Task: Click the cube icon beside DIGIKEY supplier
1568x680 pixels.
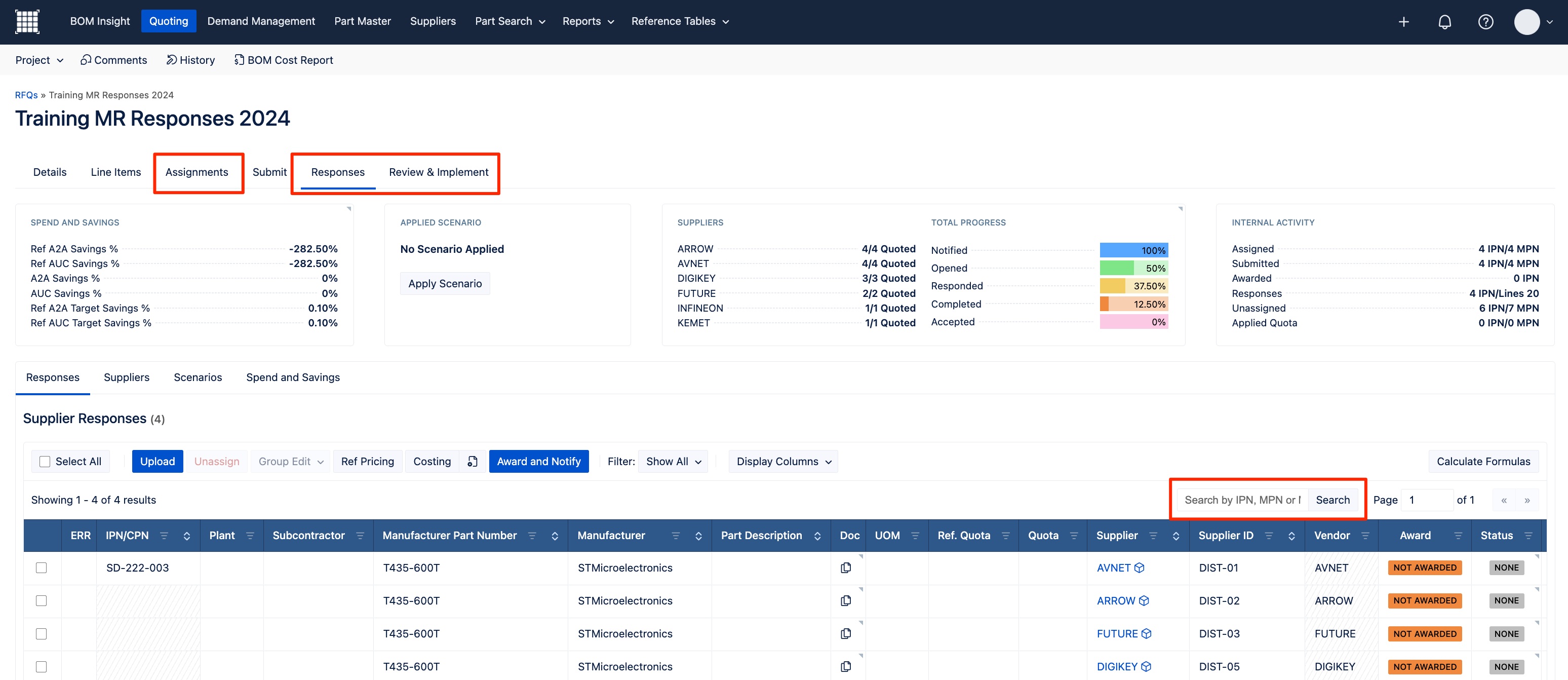Action: point(1146,667)
